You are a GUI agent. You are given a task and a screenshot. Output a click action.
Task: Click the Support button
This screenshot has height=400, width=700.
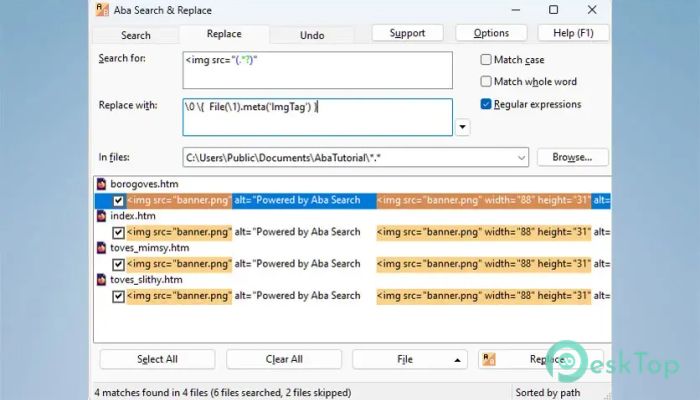[407, 33]
